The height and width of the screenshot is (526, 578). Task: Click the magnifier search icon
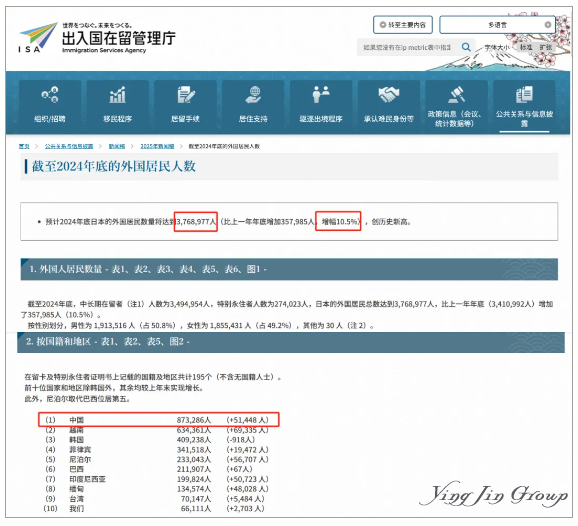466,47
